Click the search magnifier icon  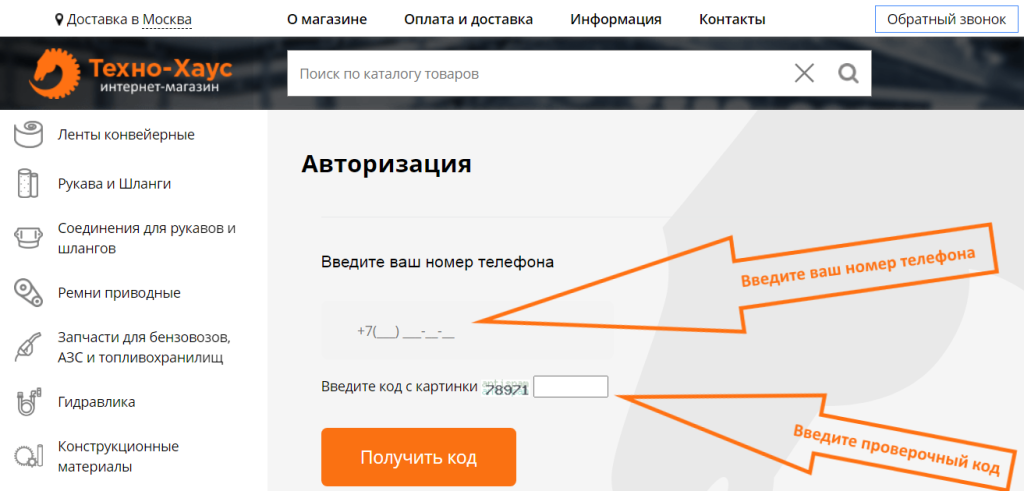click(848, 73)
